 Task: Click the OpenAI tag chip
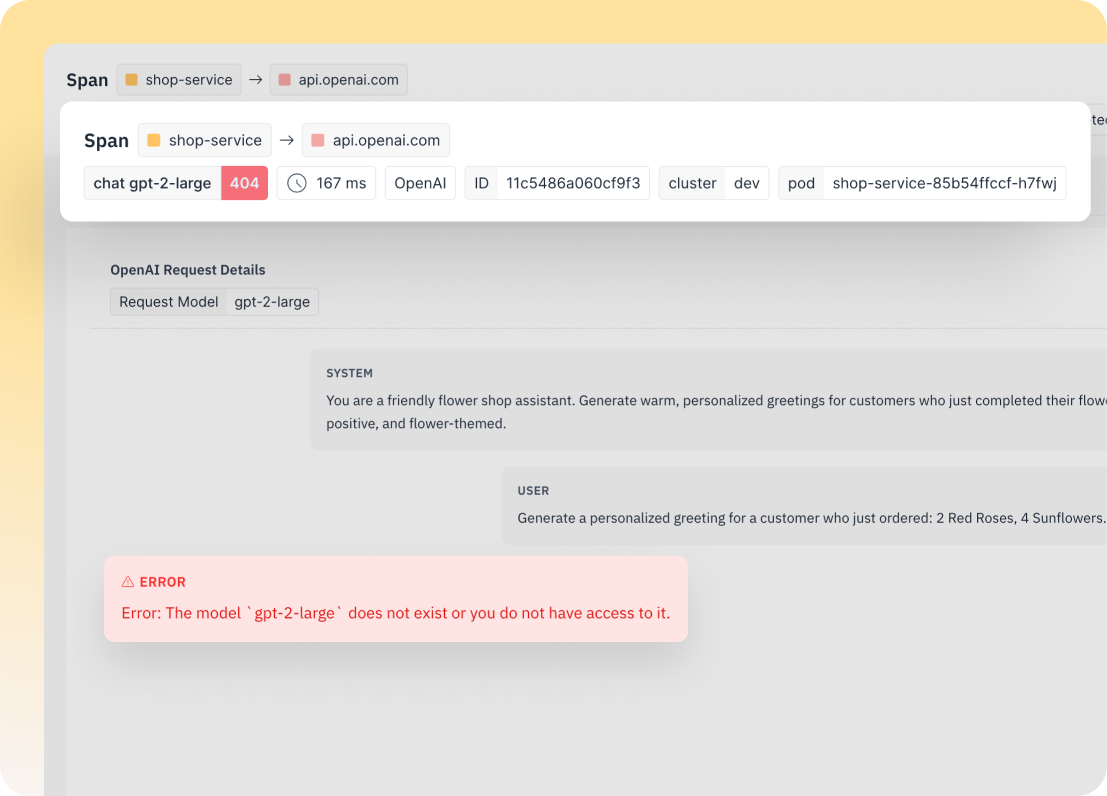pyautogui.click(x=420, y=184)
